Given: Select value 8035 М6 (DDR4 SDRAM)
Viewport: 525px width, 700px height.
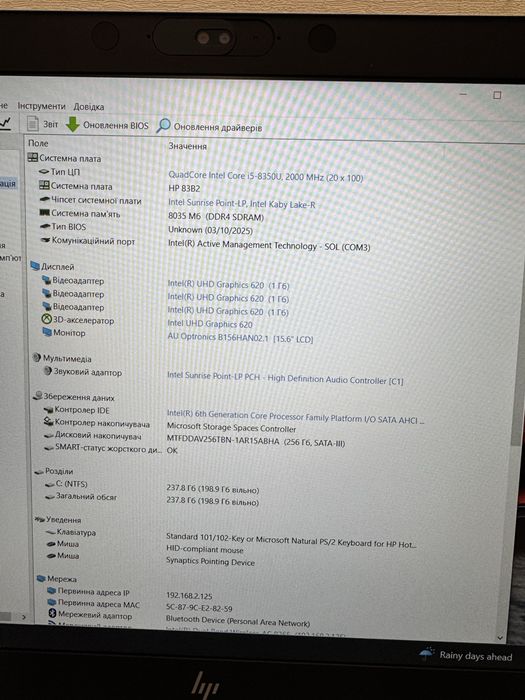Looking at the screenshot, I should pos(216,217).
